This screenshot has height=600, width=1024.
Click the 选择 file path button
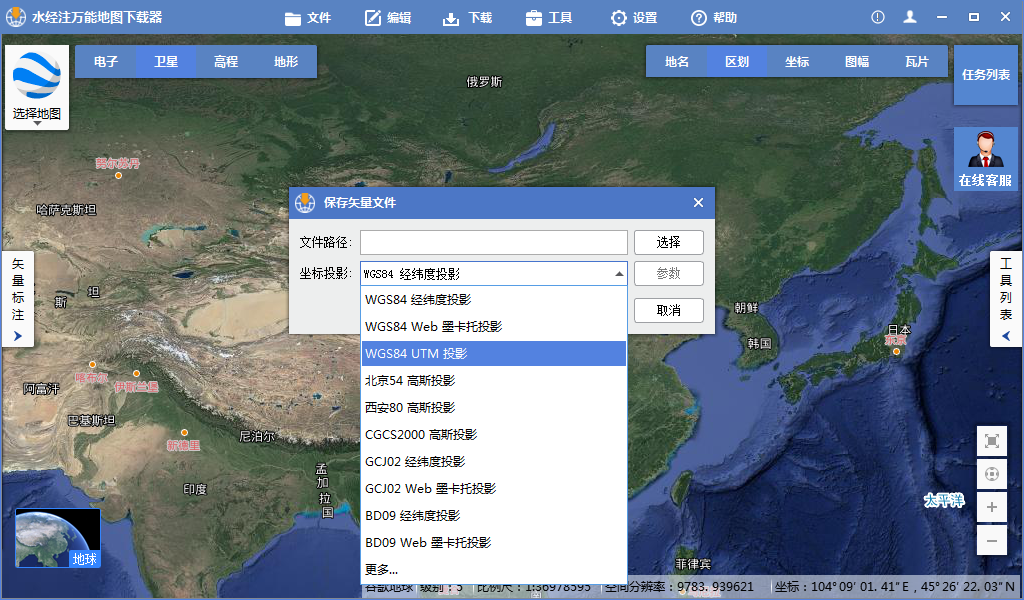point(668,242)
